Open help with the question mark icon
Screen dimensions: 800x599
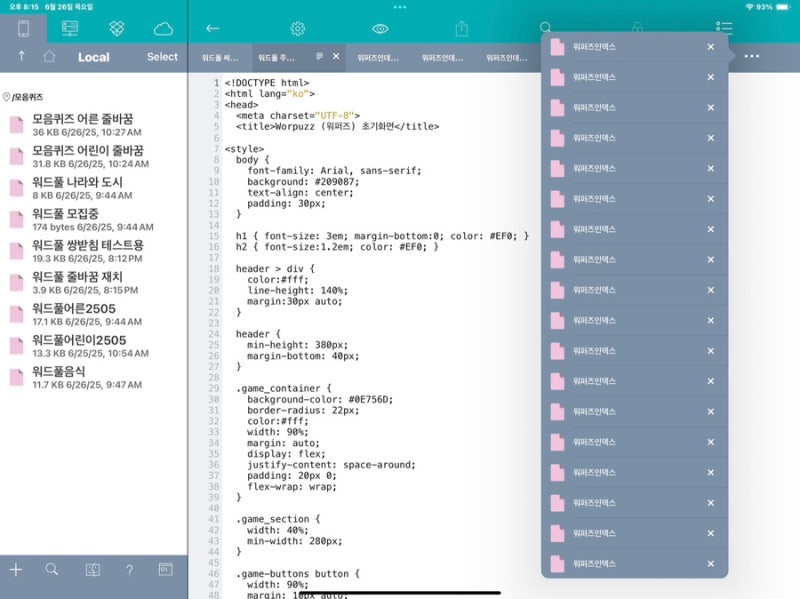pos(130,570)
